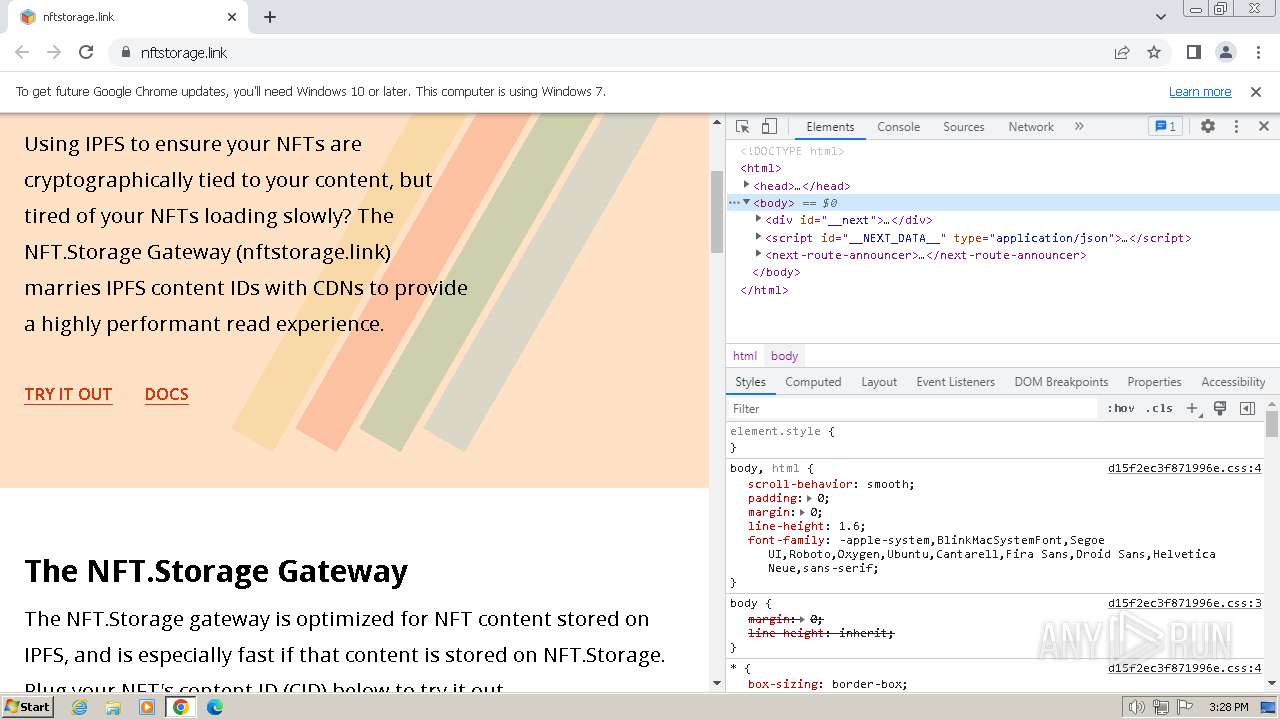Screen dimensions: 1280x720
Task: Open the Properties sidebar tab
Action: click(x=1154, y=382)
